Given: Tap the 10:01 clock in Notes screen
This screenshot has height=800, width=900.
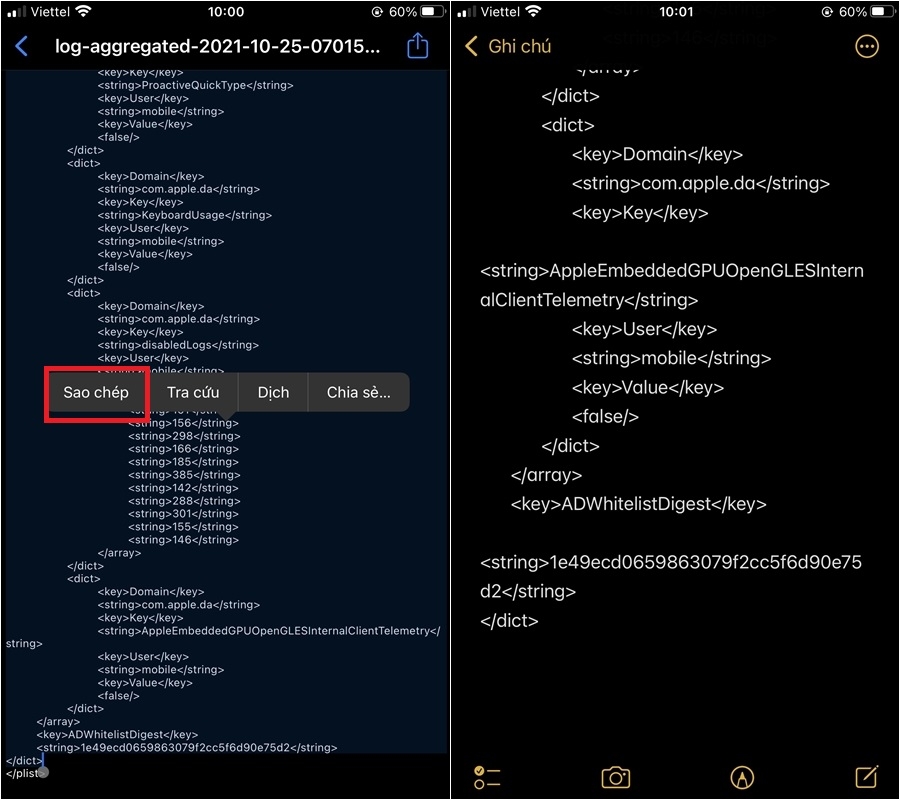Looking at the screenshot, I should (x=676, y=11).
